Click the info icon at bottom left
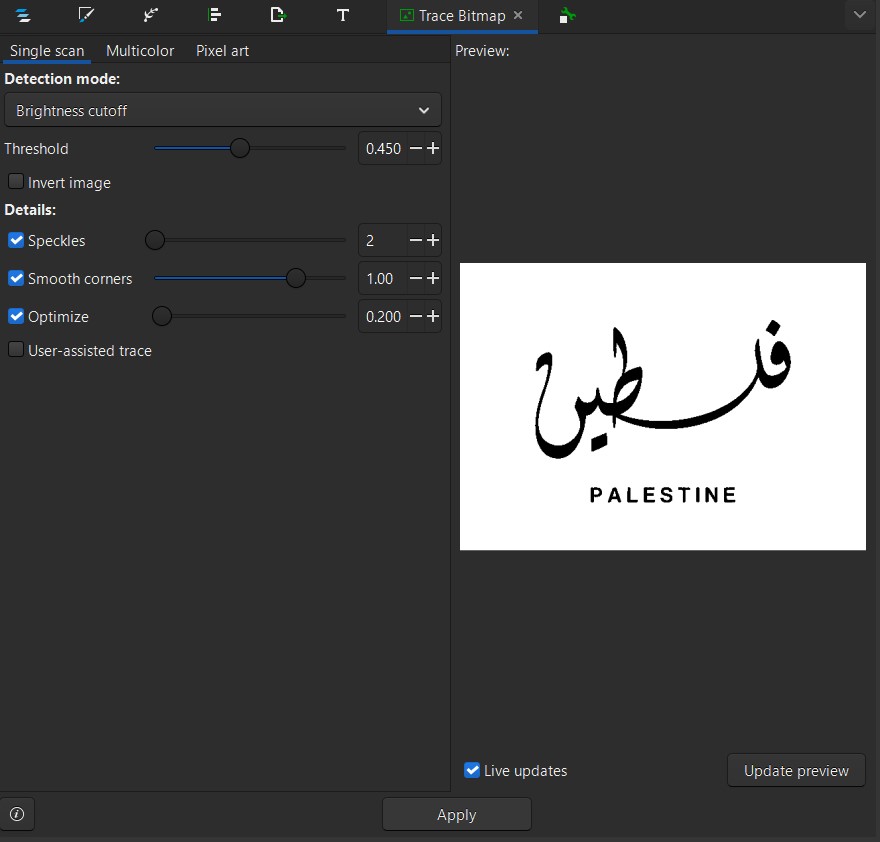 [17, 814]
